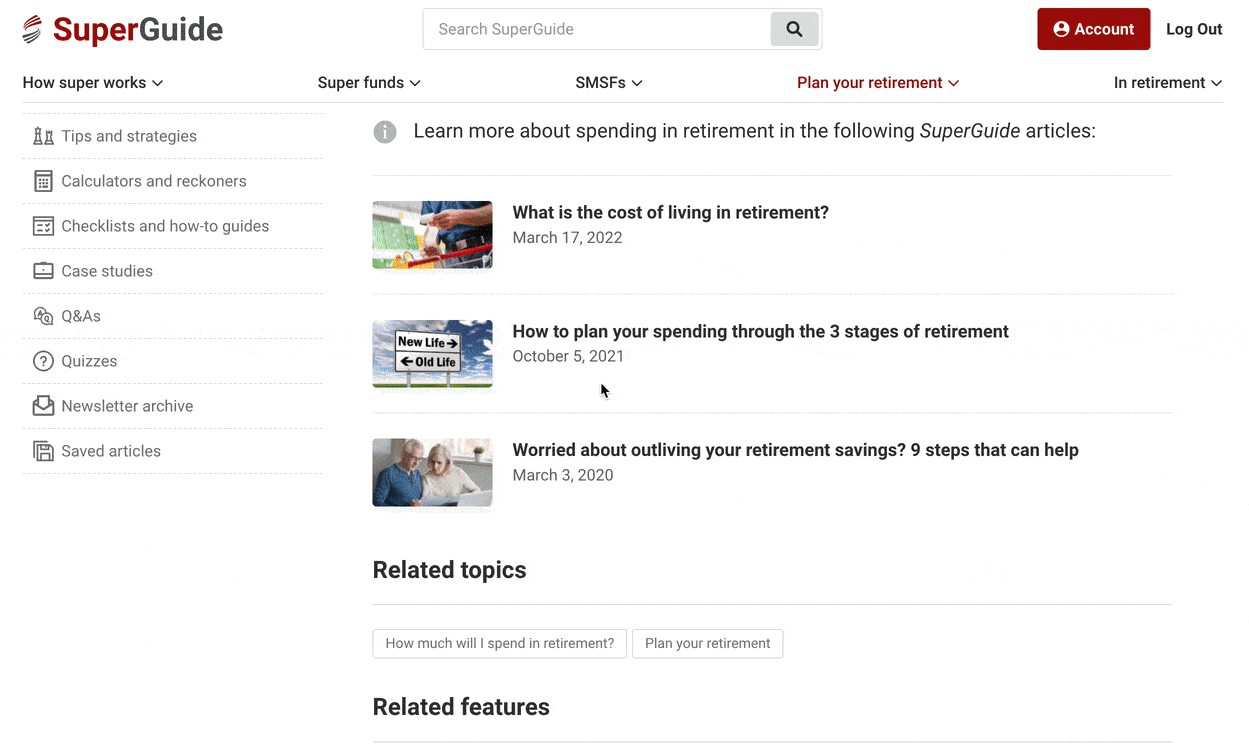Click the Checklists and how-to guides icon
The image size is (1249, 756).
click(x=43, y=226)
